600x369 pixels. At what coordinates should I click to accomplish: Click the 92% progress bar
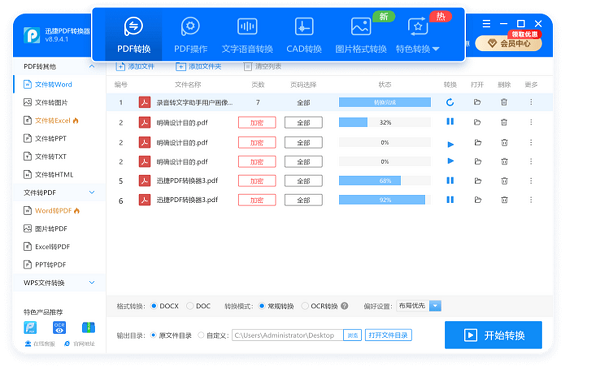[x=385, y=199]
